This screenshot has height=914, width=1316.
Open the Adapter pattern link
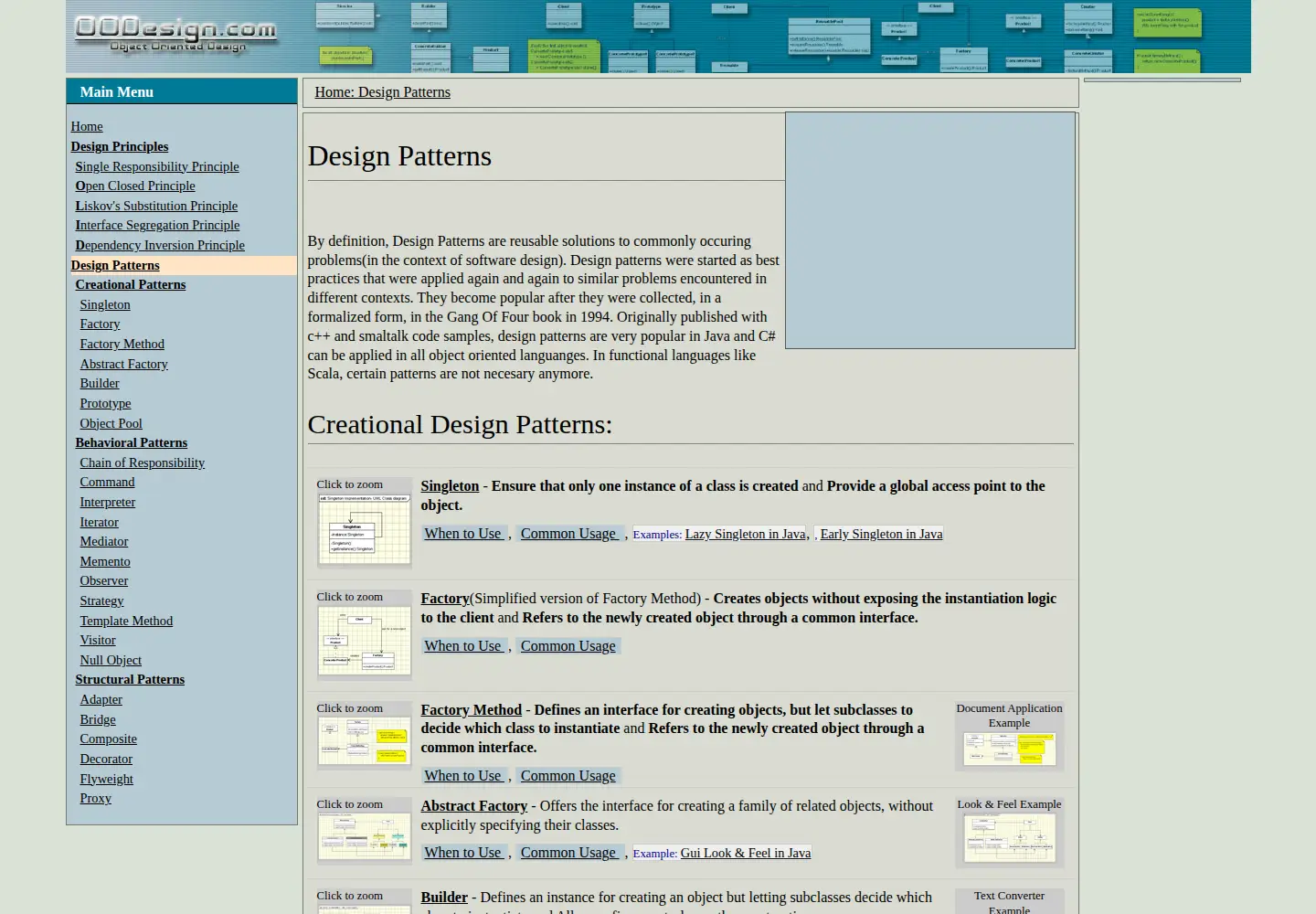(x=101, y=699)
